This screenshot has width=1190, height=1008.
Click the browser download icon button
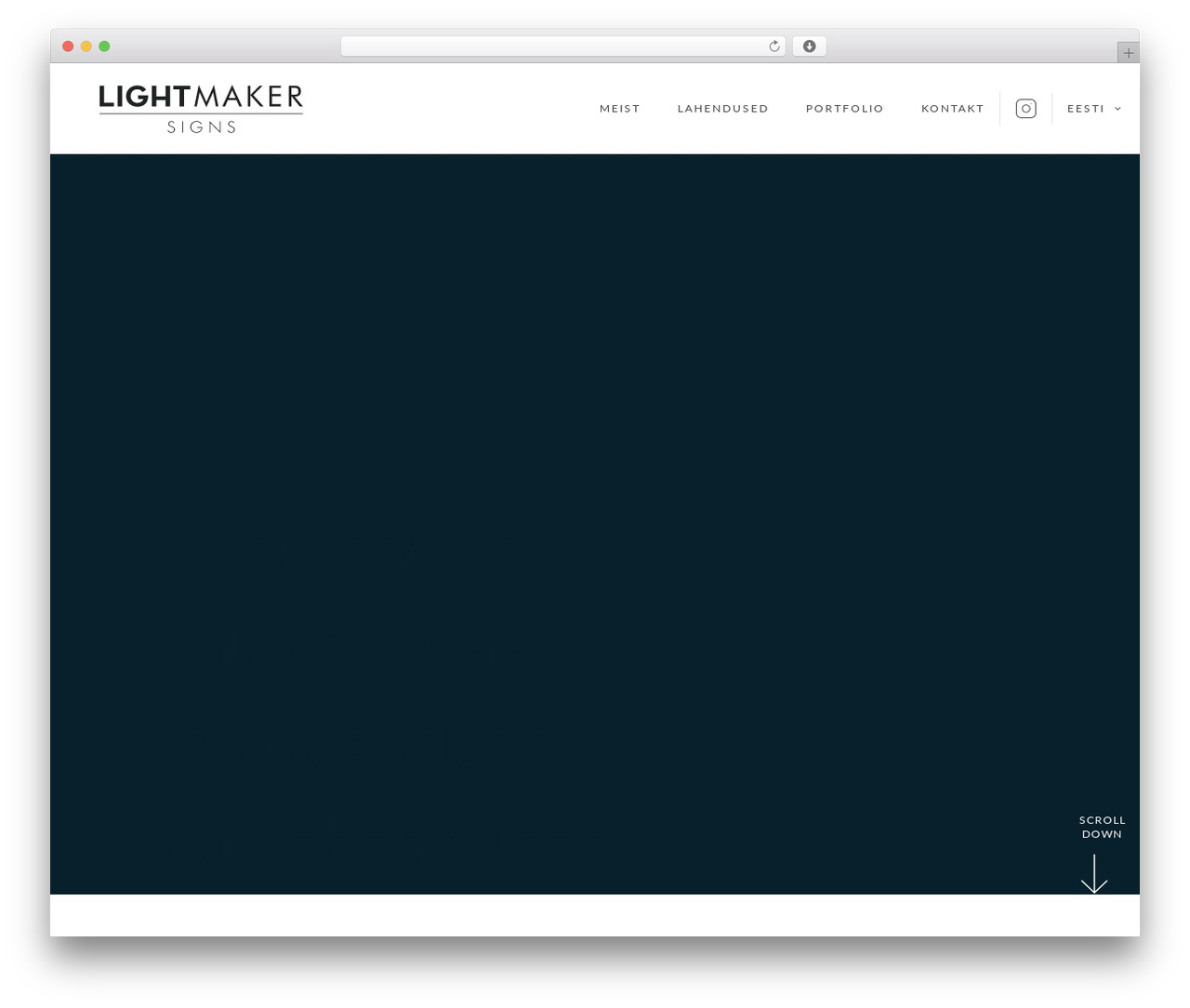tap(809, 46)
